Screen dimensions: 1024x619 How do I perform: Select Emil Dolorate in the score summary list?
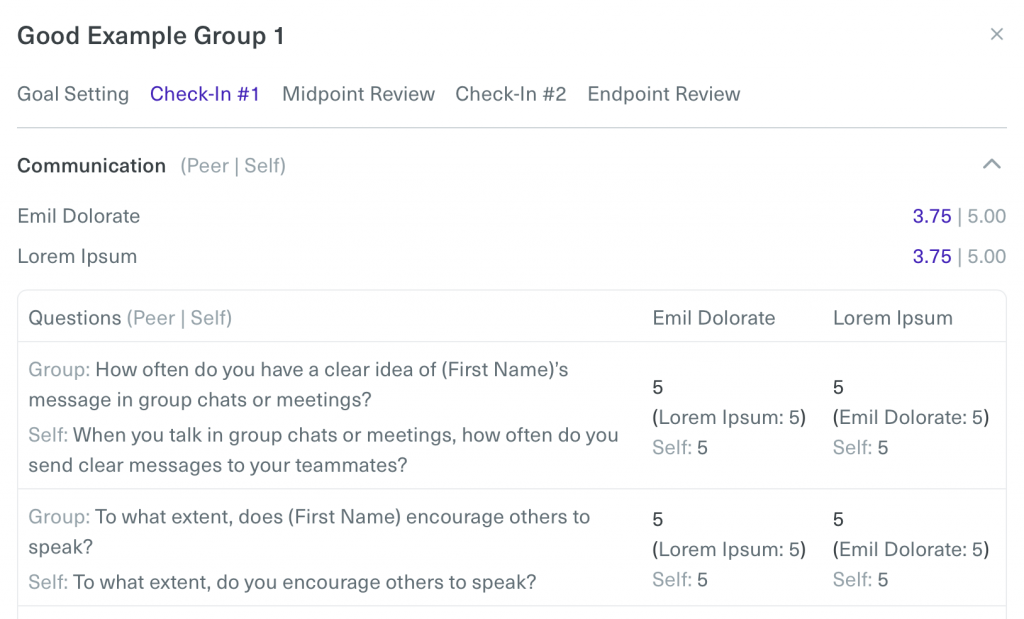pos(79,216)
